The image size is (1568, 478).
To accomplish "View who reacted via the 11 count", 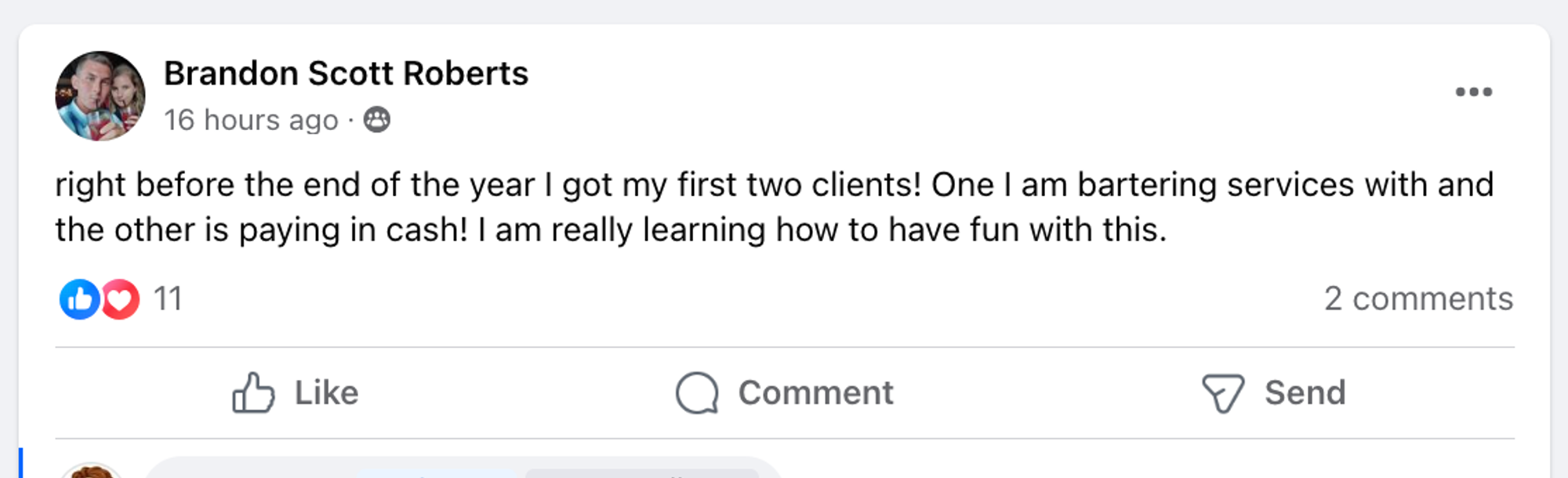I will (168, 299).
